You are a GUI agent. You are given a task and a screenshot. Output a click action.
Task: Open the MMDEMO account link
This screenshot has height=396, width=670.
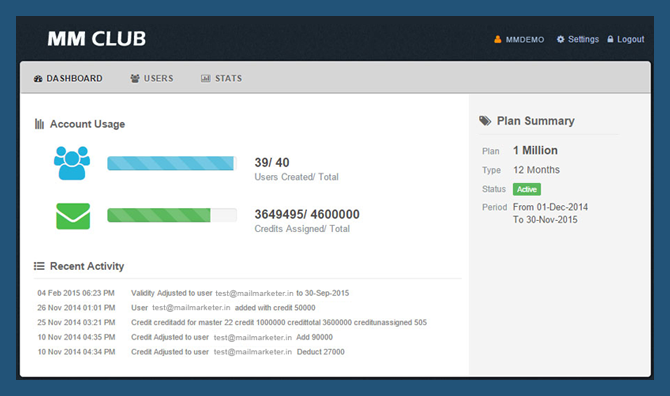525,40
